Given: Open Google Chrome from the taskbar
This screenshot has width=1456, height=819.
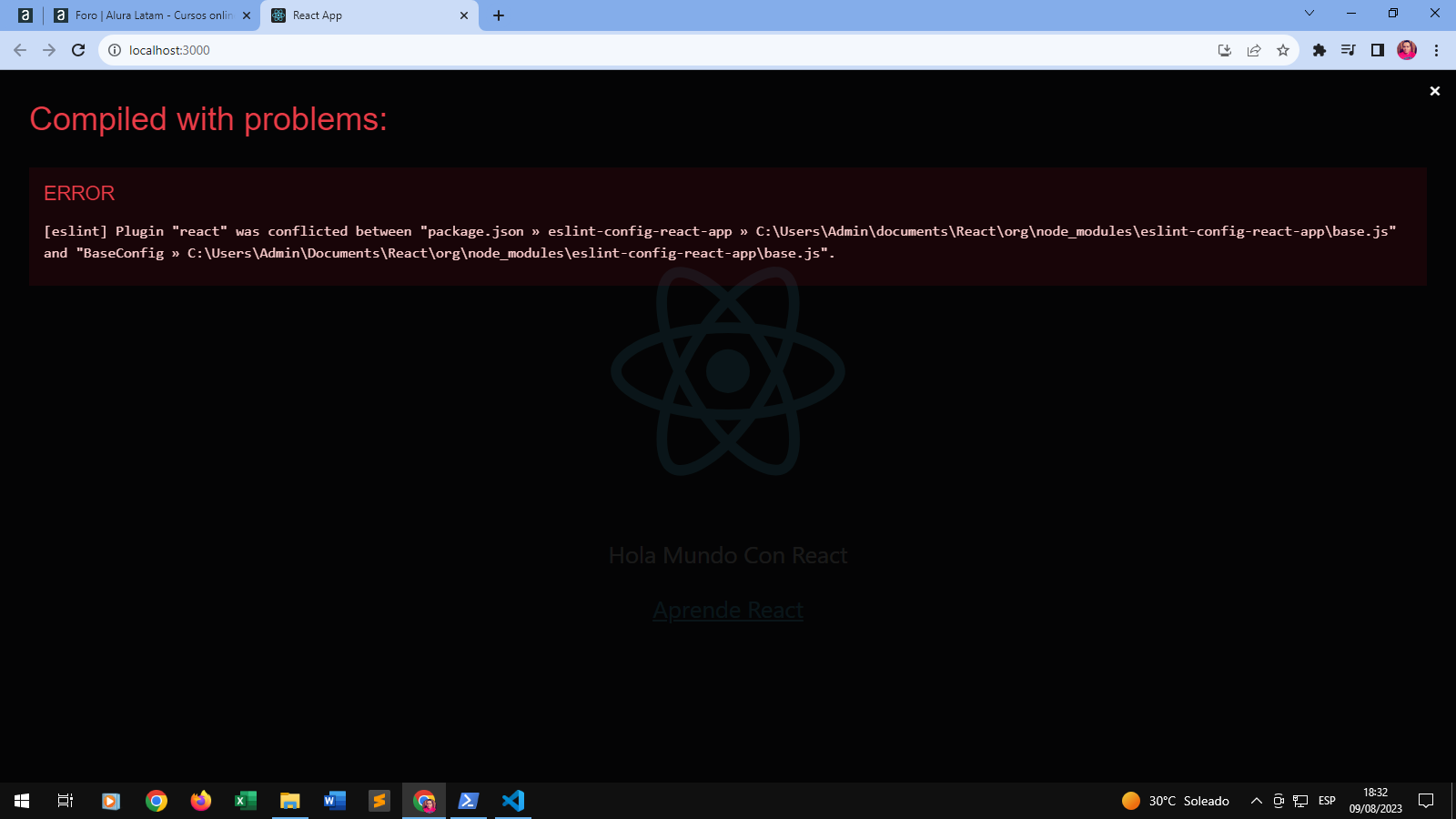Looking at the screenshot, I should (x=157, y=801).
